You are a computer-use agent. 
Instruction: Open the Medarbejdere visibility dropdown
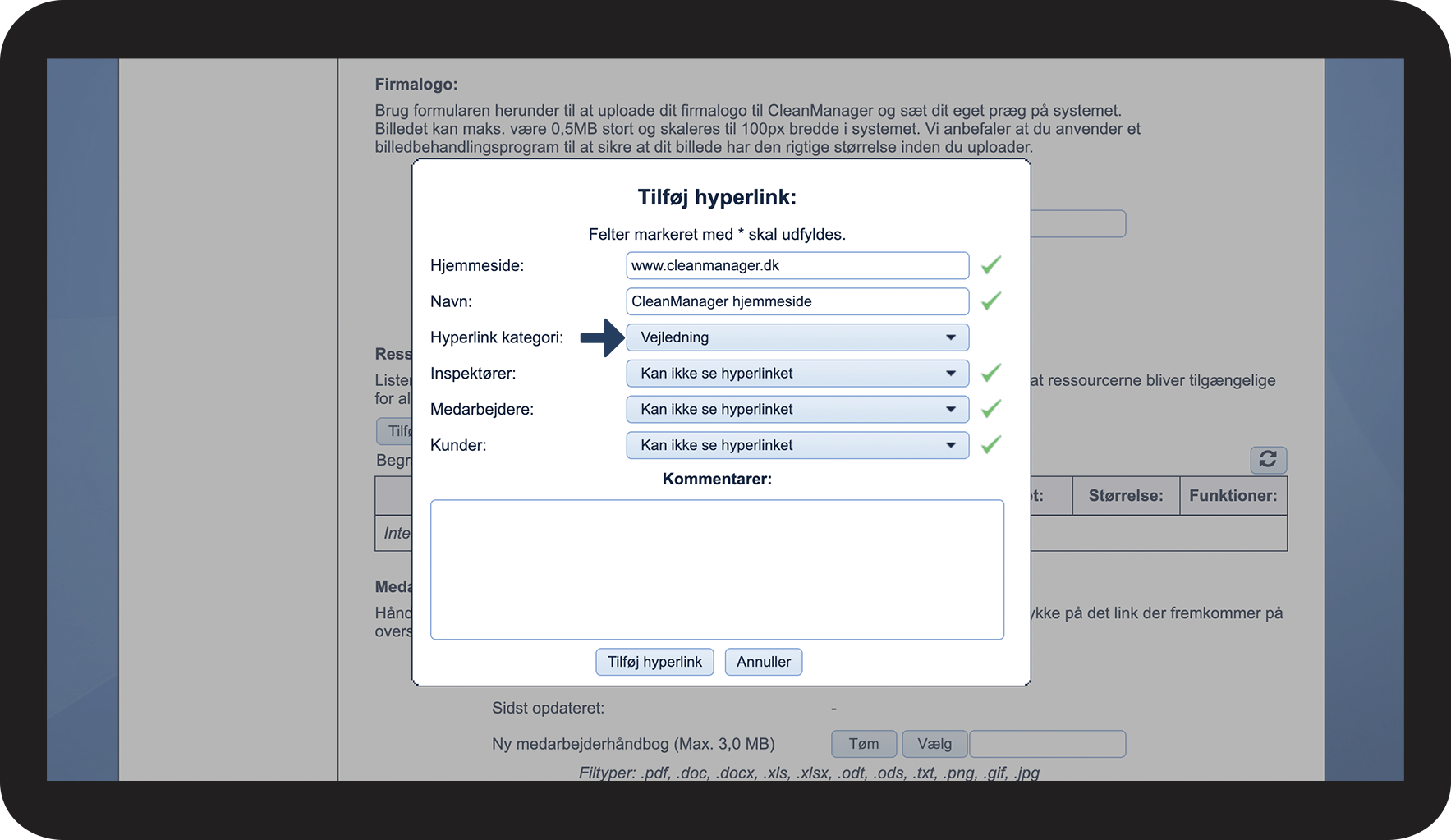[x=797, y=409]
